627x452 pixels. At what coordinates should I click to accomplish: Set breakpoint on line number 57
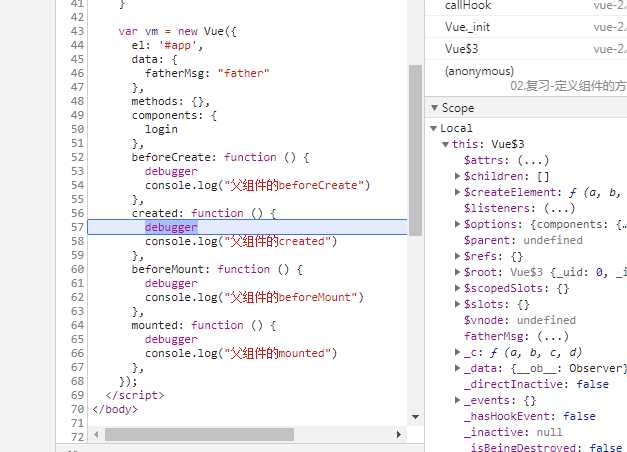pyautogui.click(x=78, y=227)
